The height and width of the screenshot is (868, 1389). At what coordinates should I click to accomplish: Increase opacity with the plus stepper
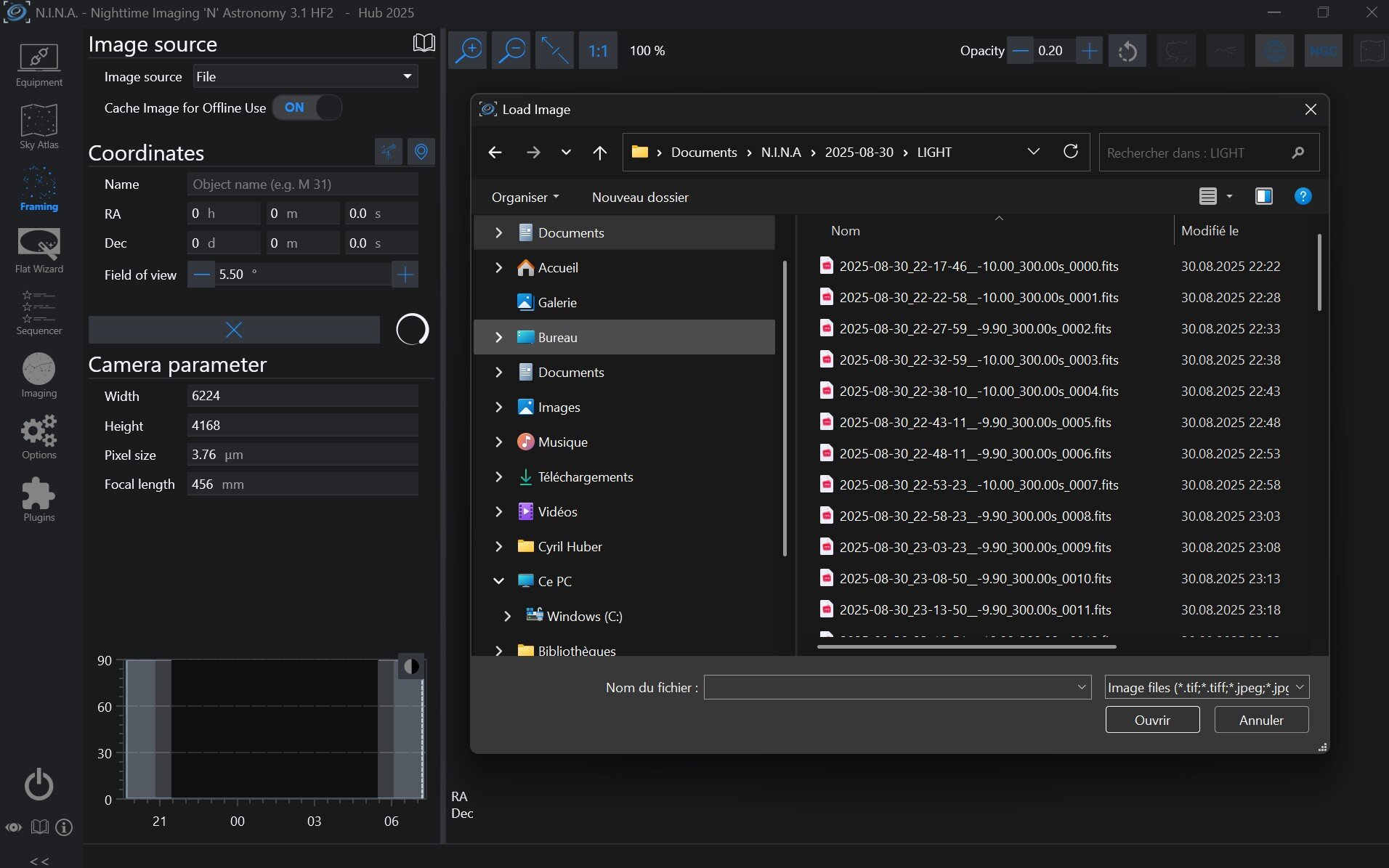pyautogui.click(x=1088, y=51)
